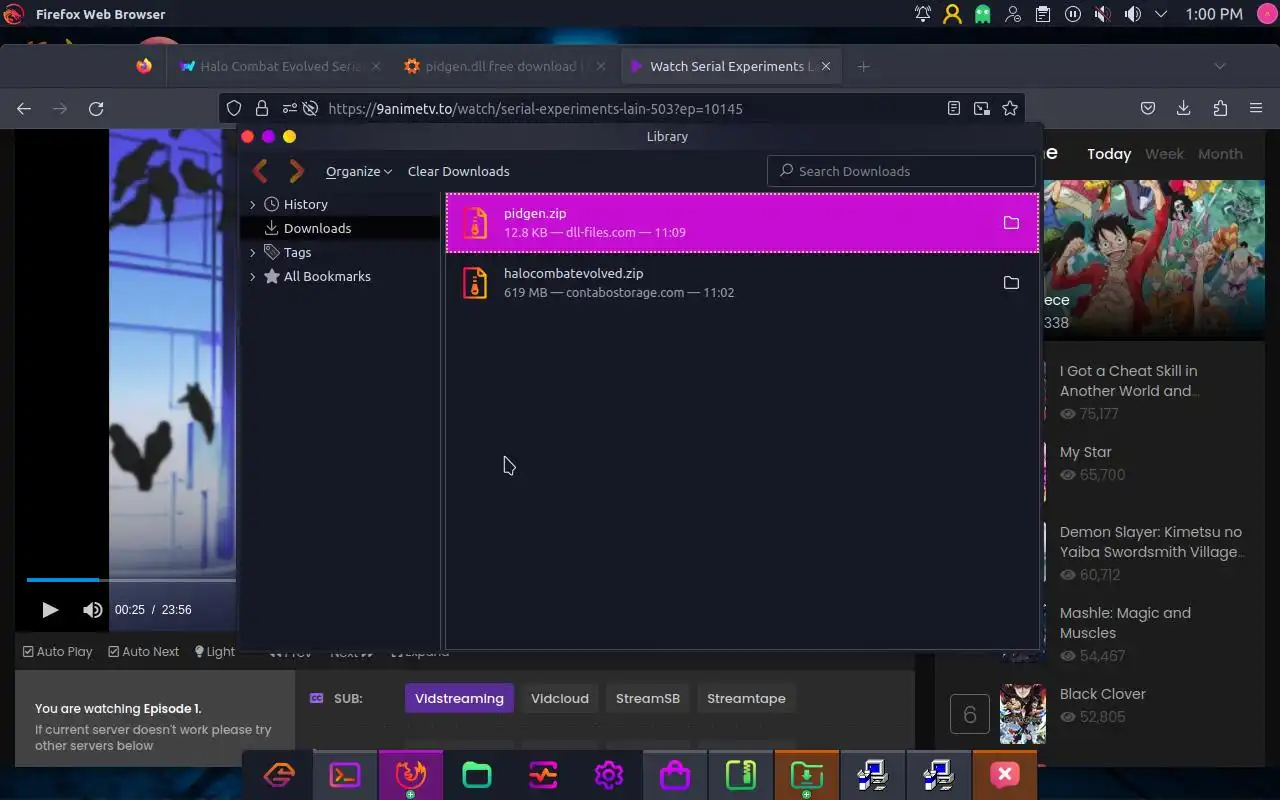Reload the current page
Image resolution: width=1280 pixels, height=800 pixels.
click(x=96, y=108)
